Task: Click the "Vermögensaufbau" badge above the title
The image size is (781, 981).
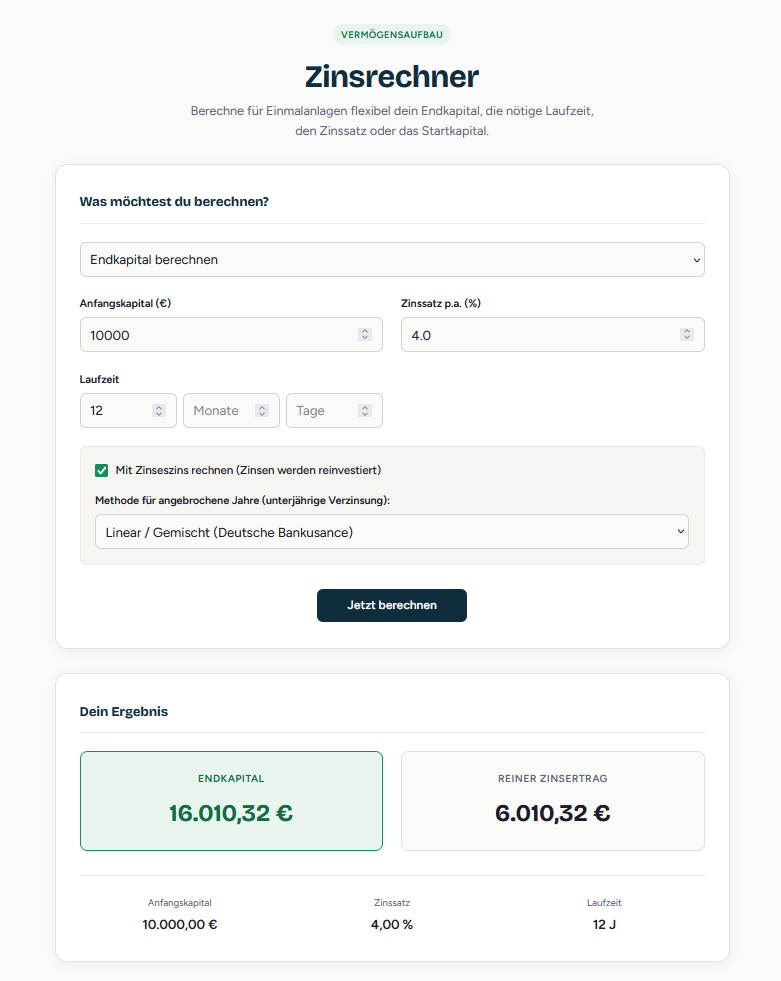Action: pos(392,35)
